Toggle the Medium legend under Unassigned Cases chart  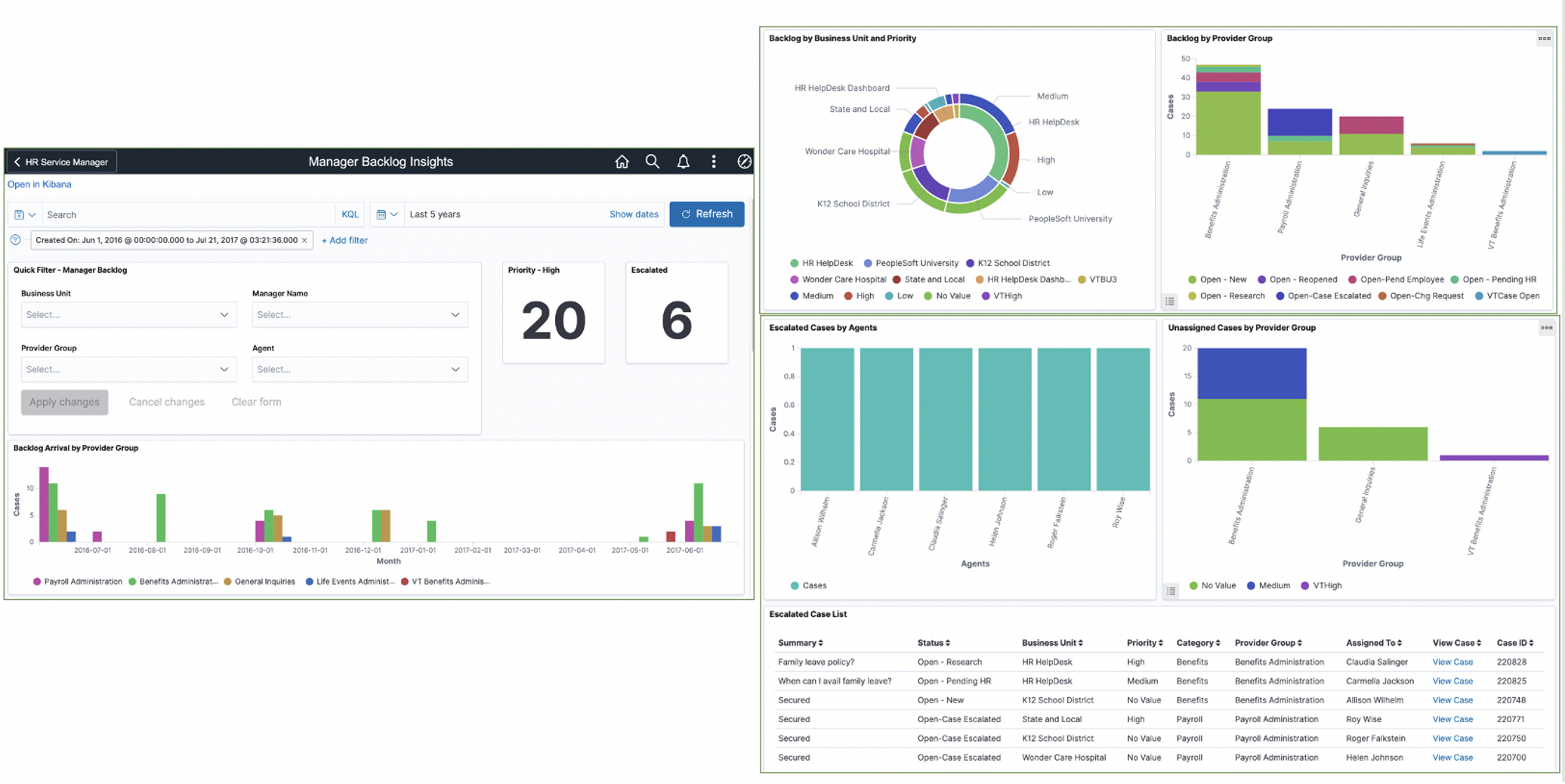(x=1268, y=585)
